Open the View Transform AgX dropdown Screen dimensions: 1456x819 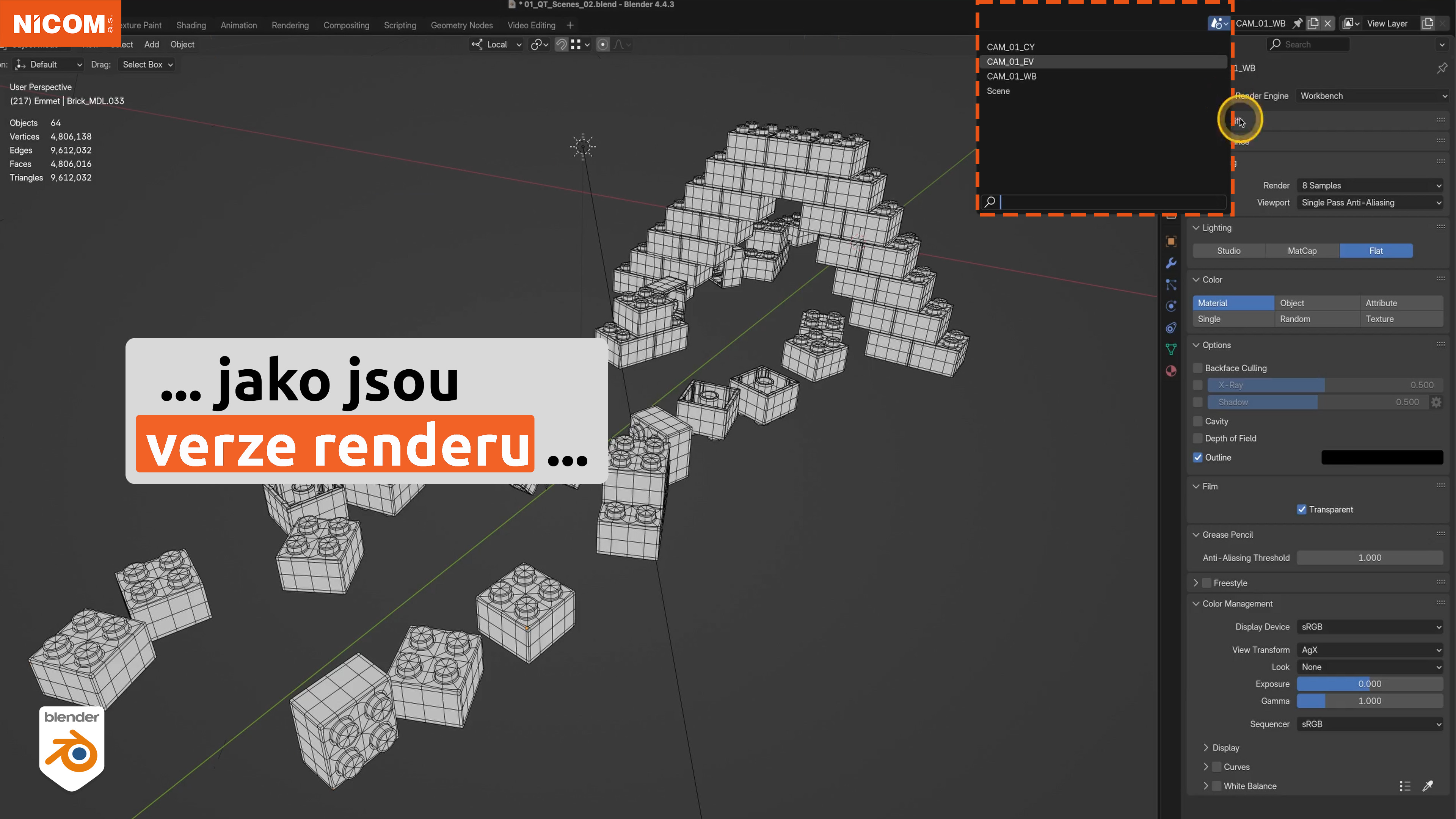[x=1370, y=650]
